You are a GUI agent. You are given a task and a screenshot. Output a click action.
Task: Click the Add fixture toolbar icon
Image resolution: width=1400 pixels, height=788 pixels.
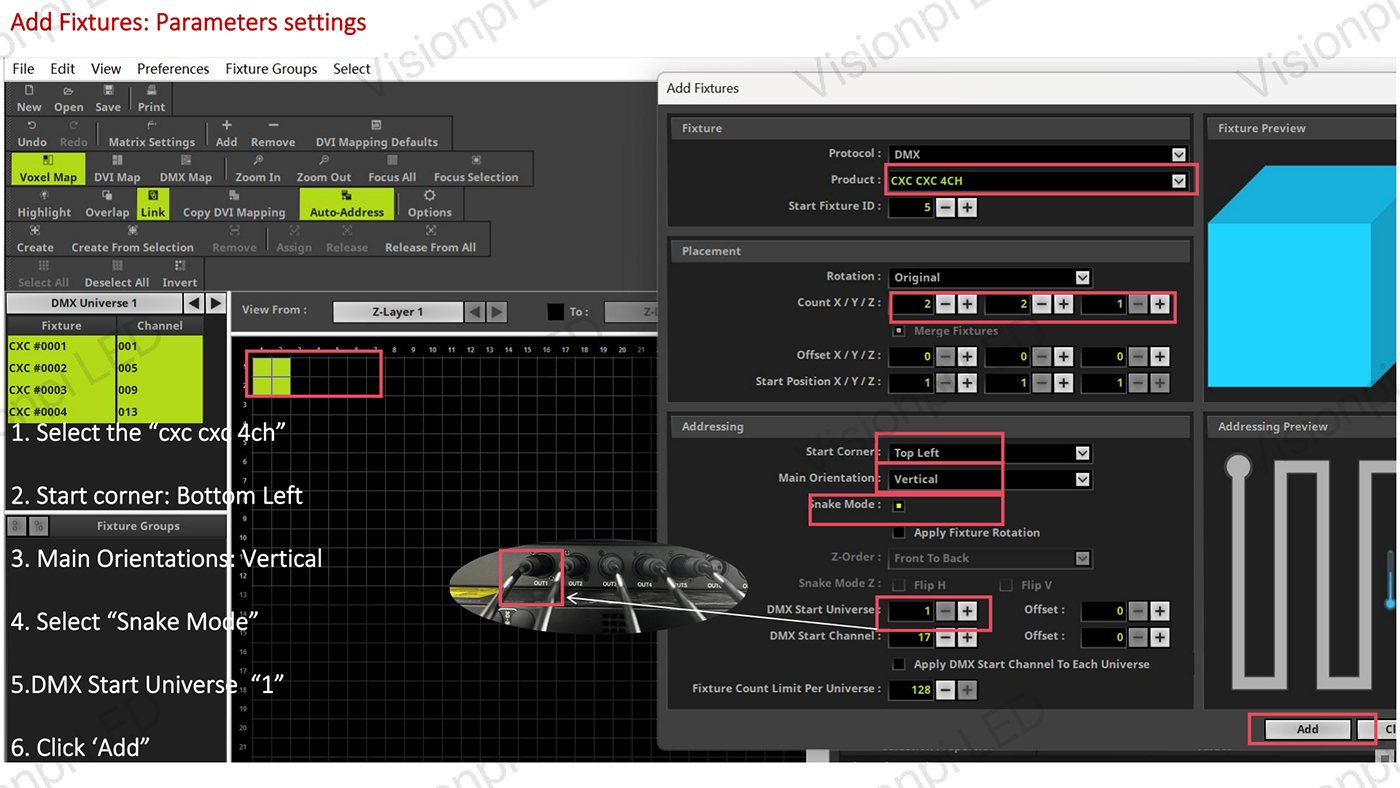[x=227, y=134]
